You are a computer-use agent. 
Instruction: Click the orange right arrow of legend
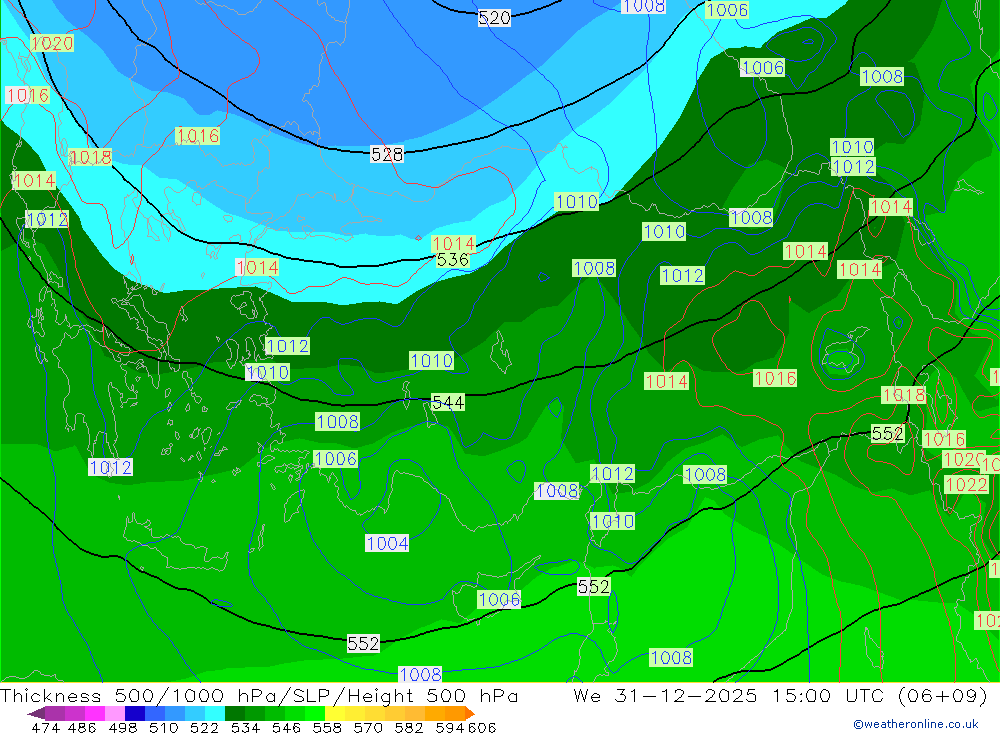(x=470, y=713)
